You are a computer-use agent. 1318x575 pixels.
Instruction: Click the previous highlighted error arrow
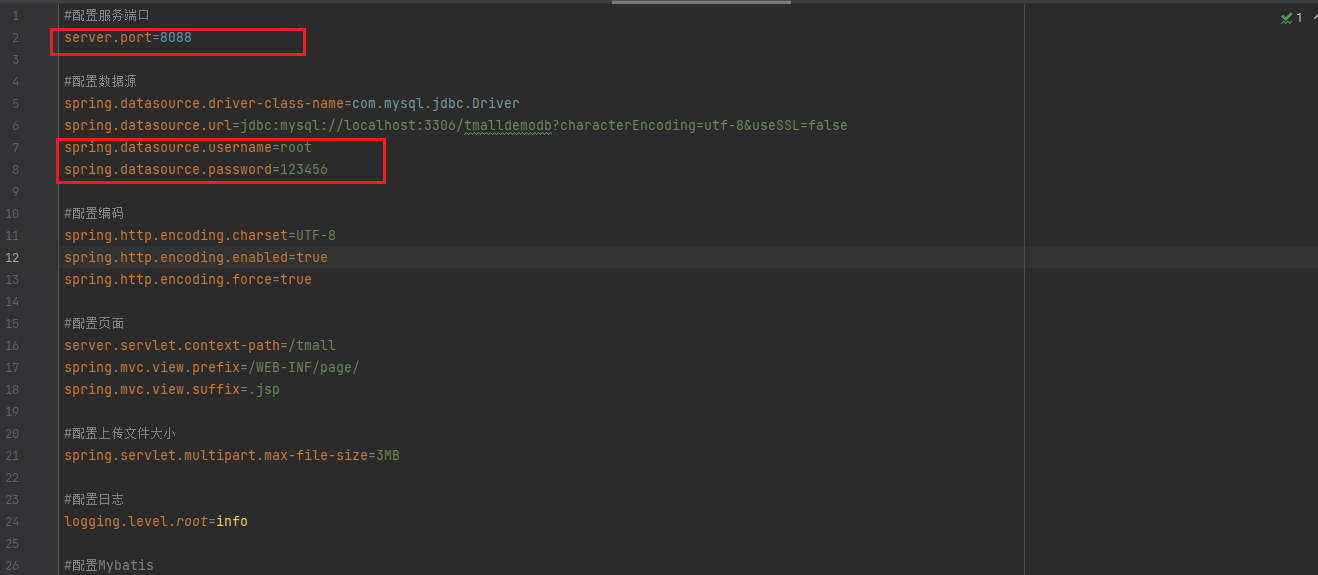click(1313, 18)
